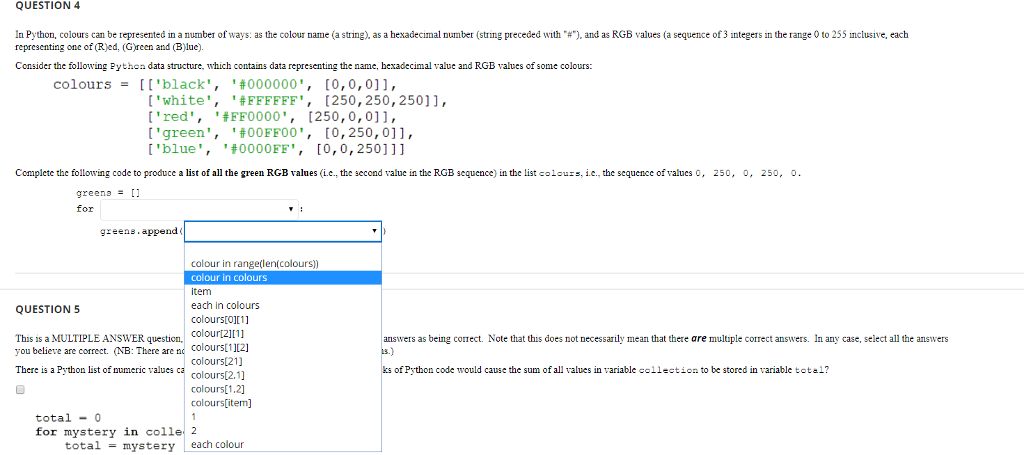The height and width of the screenshot is (455, 1024).
Task: Choose 'colours[1][2]' option
Action: pyautogui.click(x=283, y=347)
